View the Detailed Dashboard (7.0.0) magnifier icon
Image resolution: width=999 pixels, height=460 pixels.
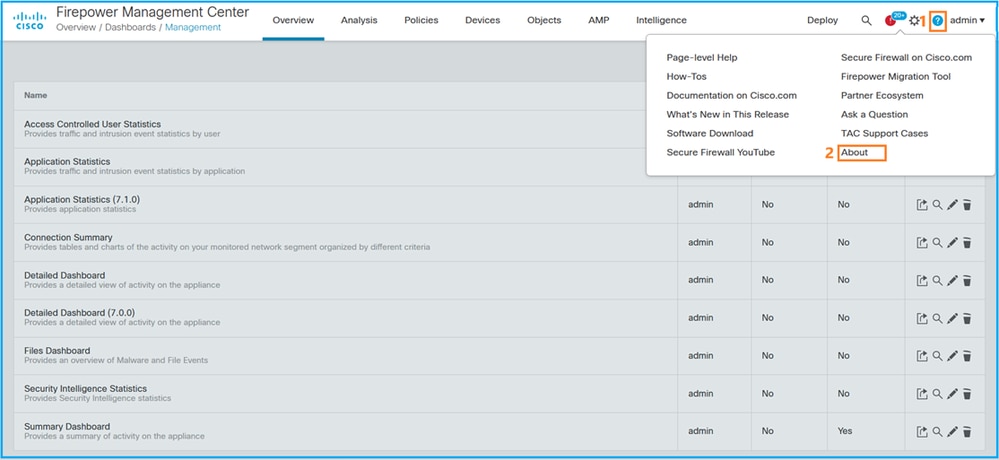point(937,318)
